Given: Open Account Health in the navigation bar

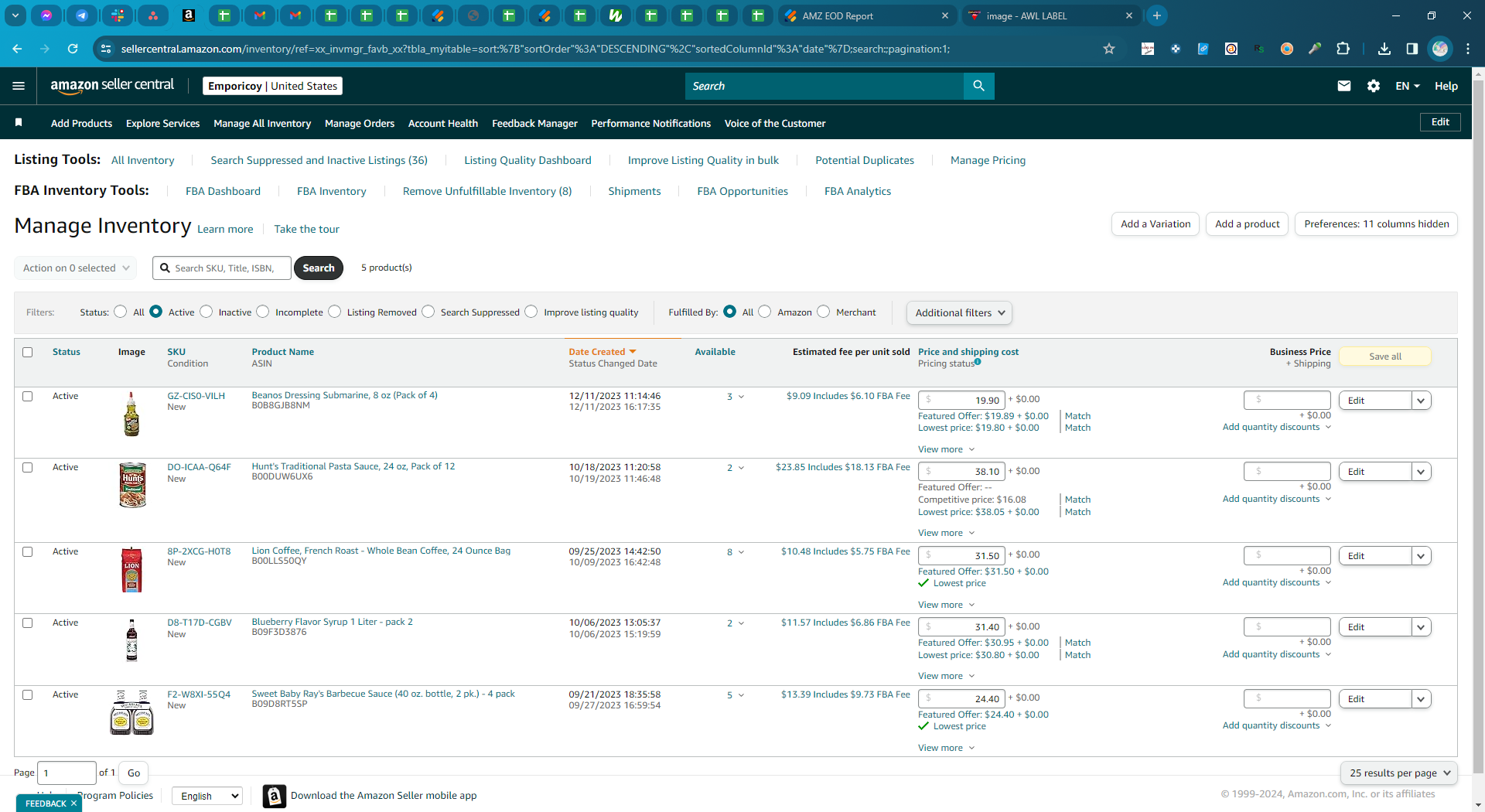Looking at the screenshot, I should click(x=443, y=123).
